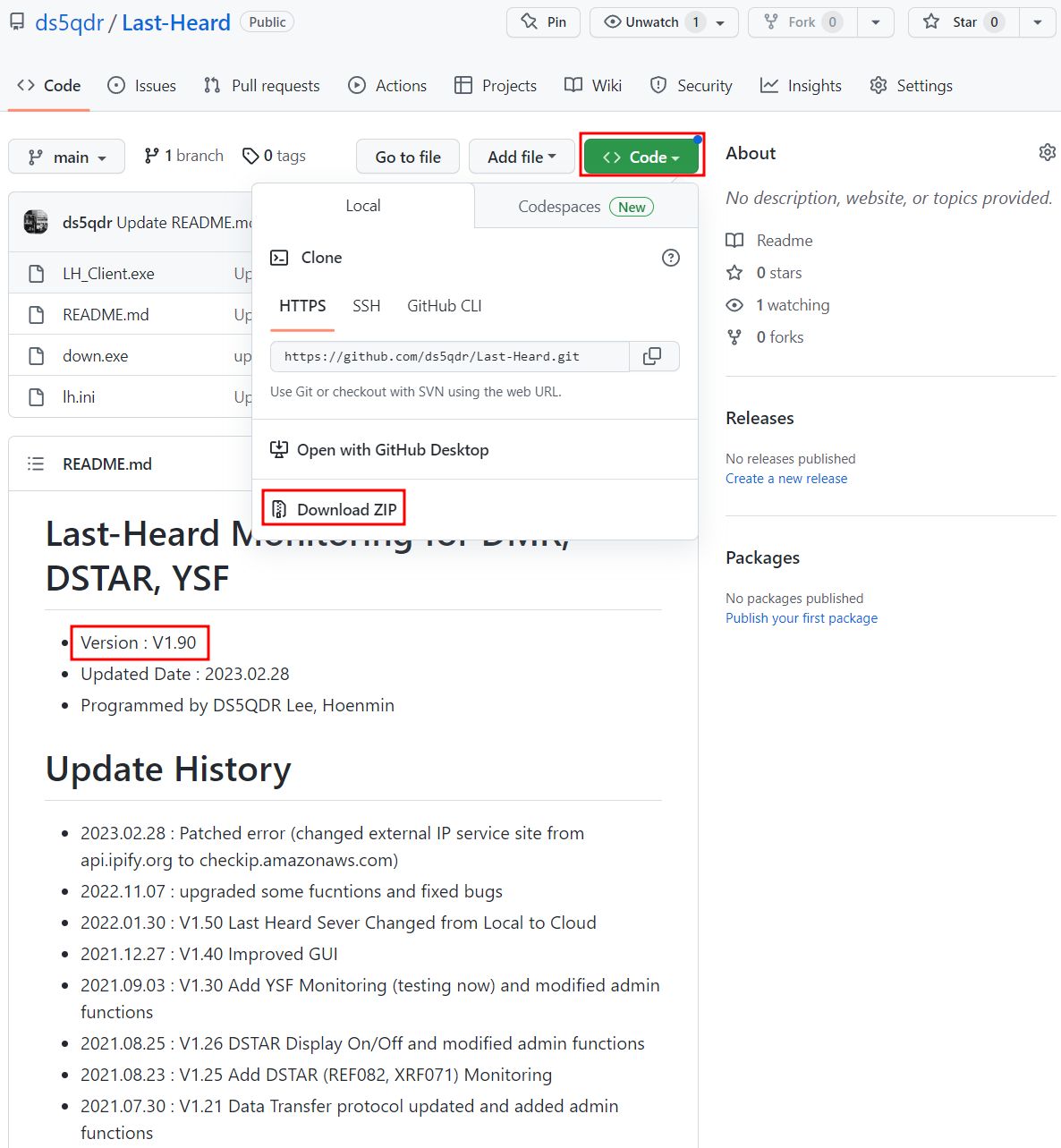Click the New badge on Codespaces
The width and height of the screenshot is (1061, 1148).
pyautogui.click(x=632, y=207)
